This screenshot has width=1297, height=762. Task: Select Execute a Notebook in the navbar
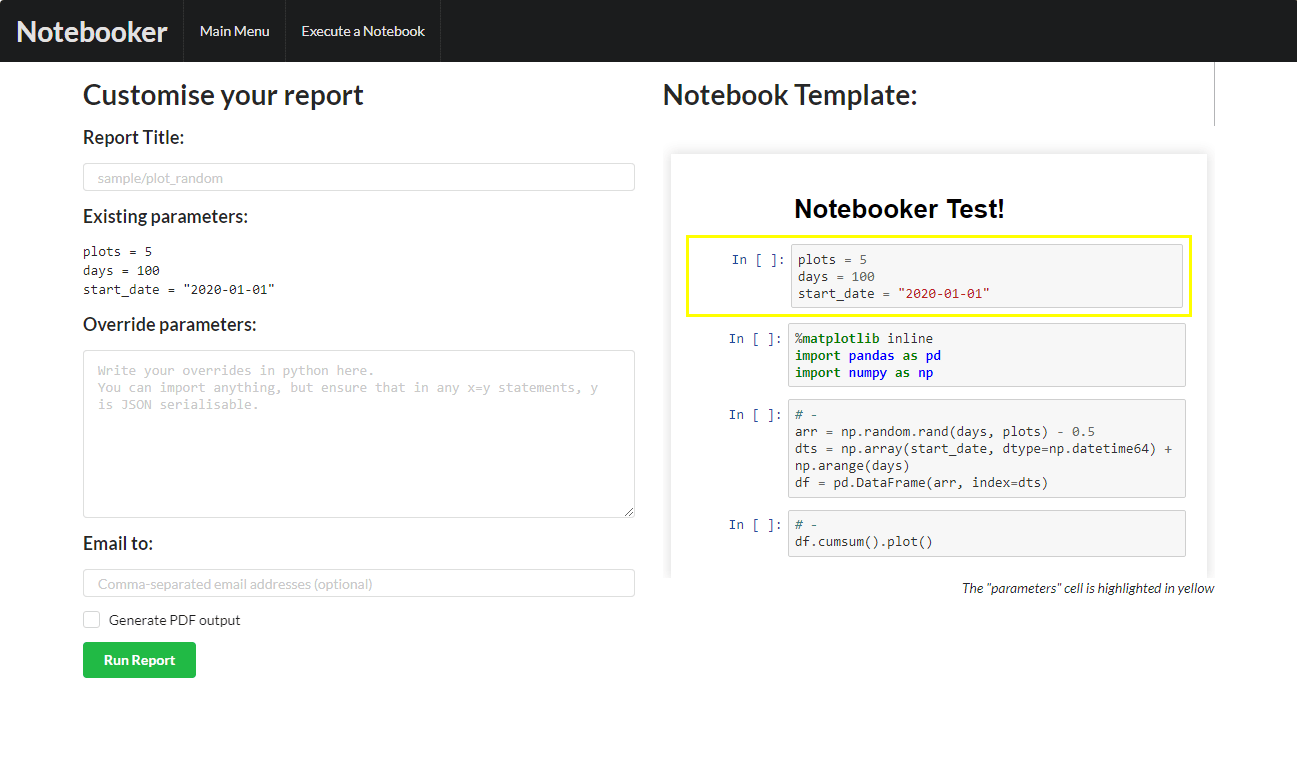[363, 31]
